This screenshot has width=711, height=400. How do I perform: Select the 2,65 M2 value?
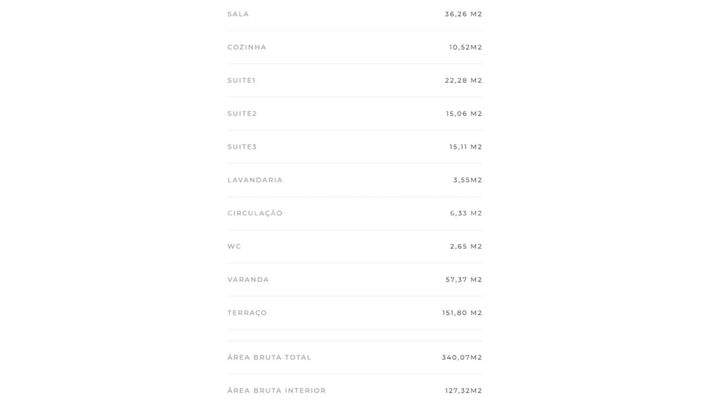(466, 246)
